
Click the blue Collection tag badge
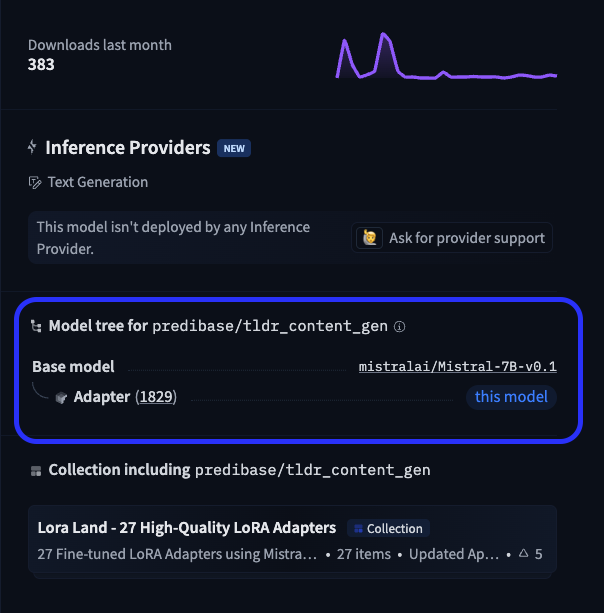pyautogui.click(x=388, y=529)
